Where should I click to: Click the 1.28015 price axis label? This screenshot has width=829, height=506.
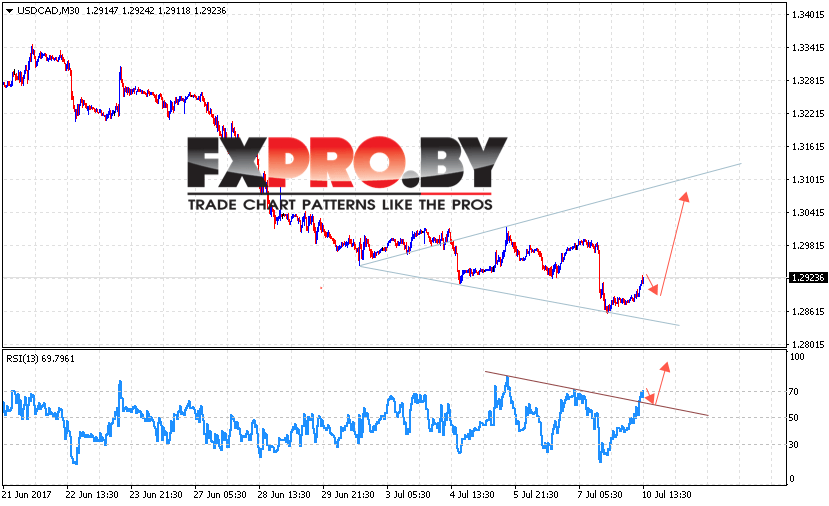pyautogui.click(x=808, y=344)
